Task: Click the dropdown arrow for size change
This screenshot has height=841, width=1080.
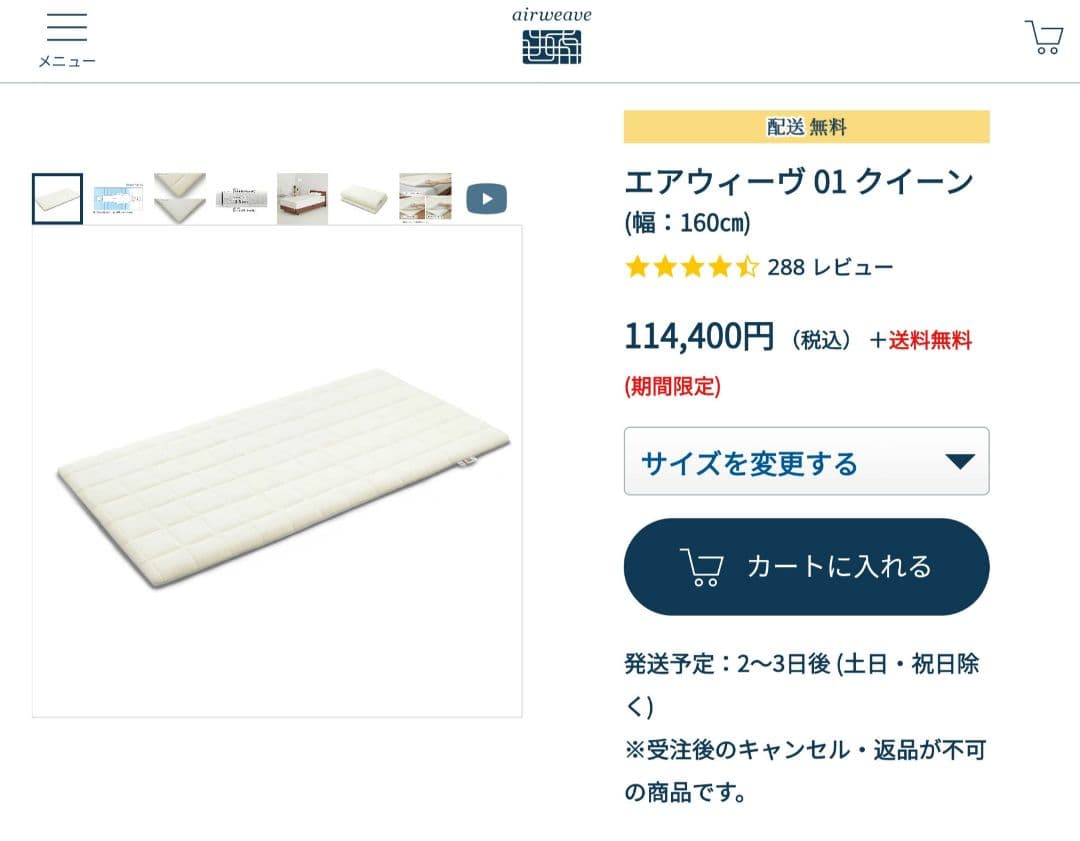Action: (x=959, y=461)
